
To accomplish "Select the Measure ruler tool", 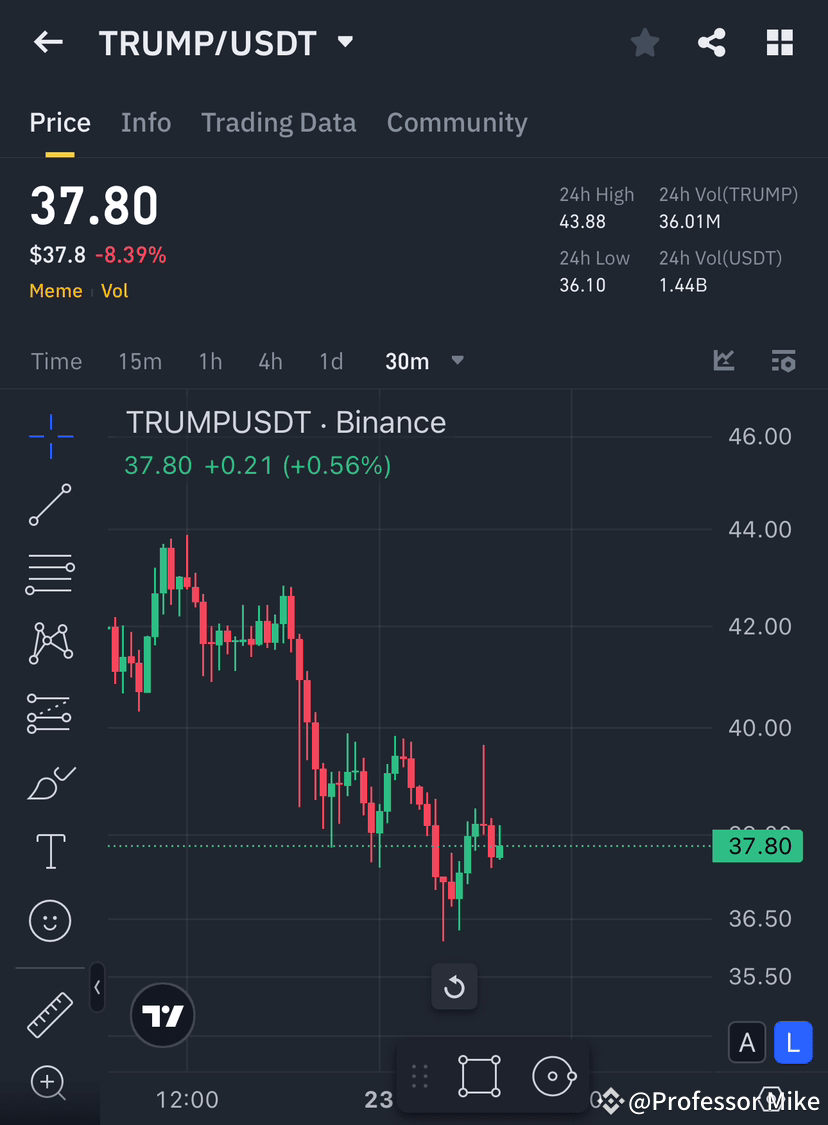I will point(49,1014).
